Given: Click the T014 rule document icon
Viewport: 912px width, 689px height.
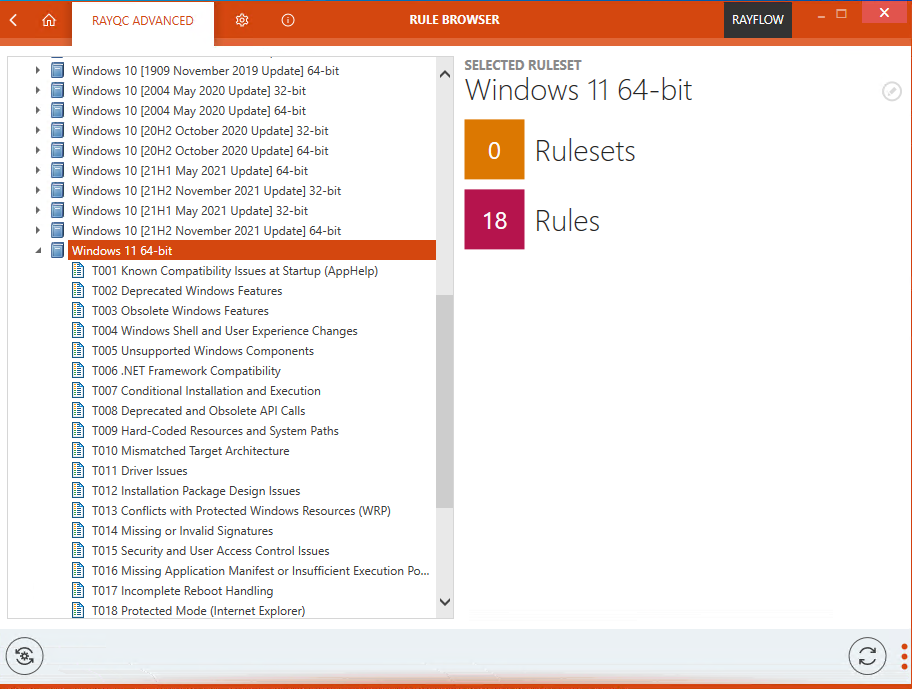Looking at the screenshot, I should tap(77, 530).
